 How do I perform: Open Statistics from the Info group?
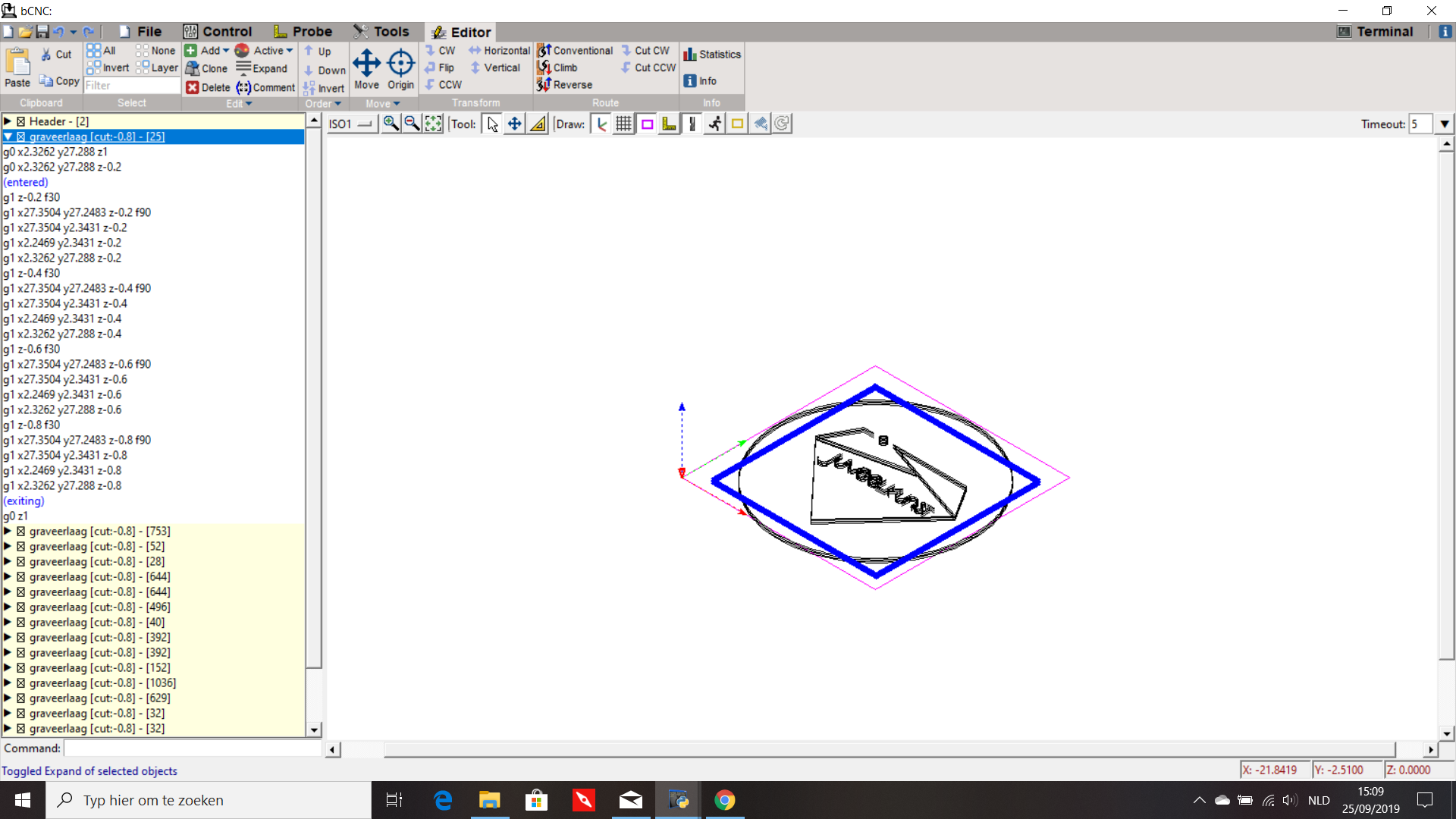[711, 55]
